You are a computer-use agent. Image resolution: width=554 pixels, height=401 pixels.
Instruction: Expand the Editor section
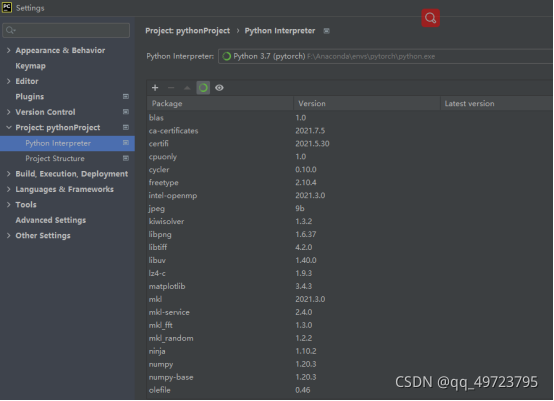tap(8, 81)
